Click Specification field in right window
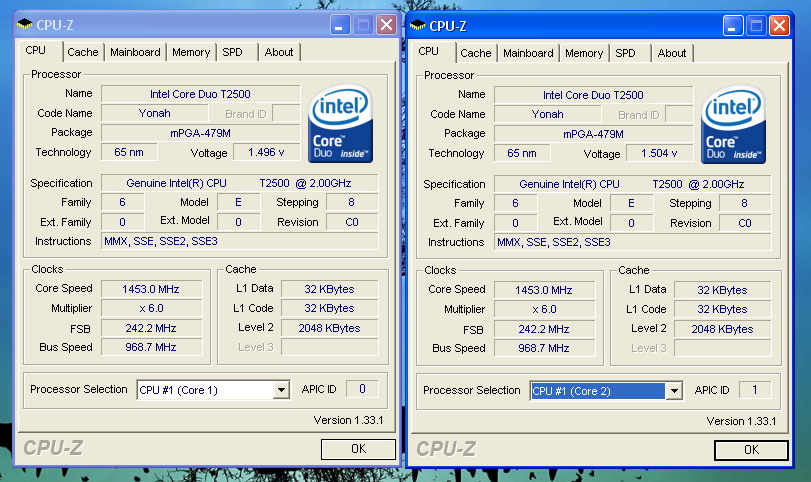Screen dimensions: 811x482 click(x=633, y=184)
